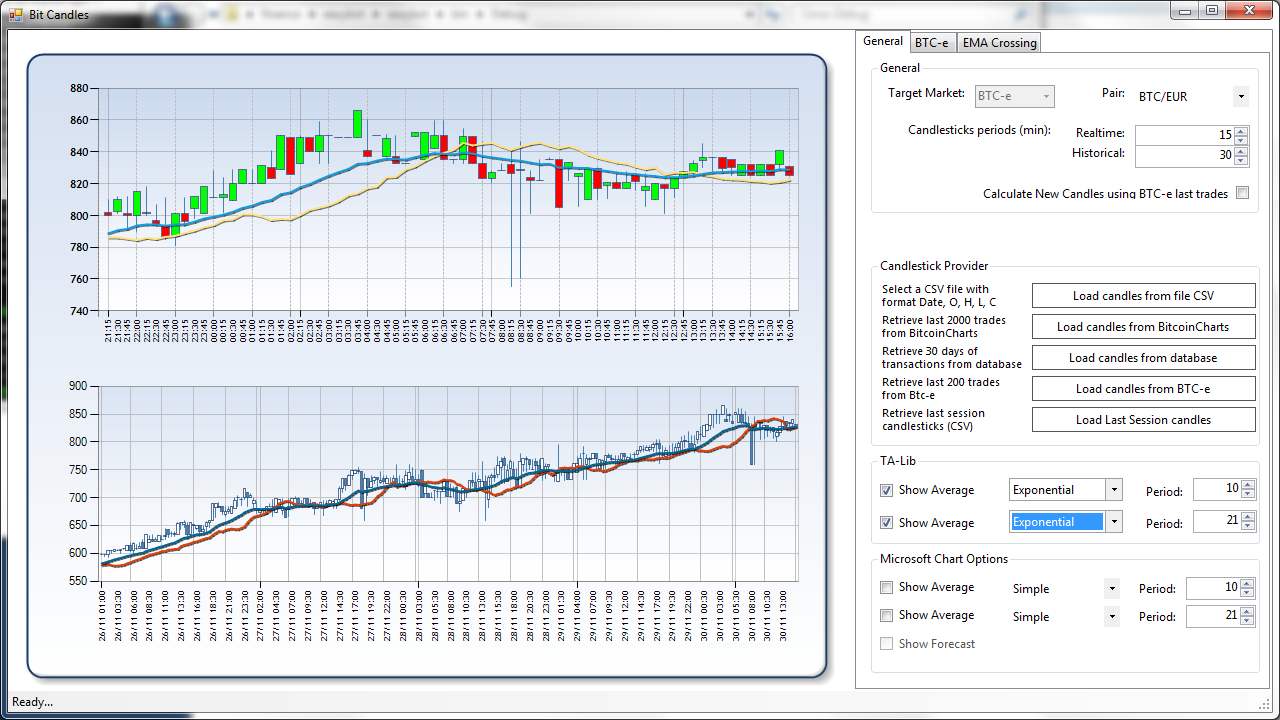Click Microsoft Chart Period field showing 10
This screenshot has width=1280, height=720.
pyautogui.click(x=1213, y=588)
